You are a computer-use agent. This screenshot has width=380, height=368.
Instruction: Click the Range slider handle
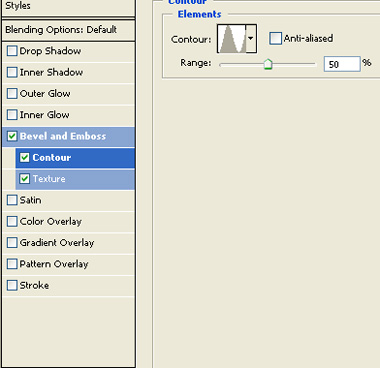[x=268, y=64]
